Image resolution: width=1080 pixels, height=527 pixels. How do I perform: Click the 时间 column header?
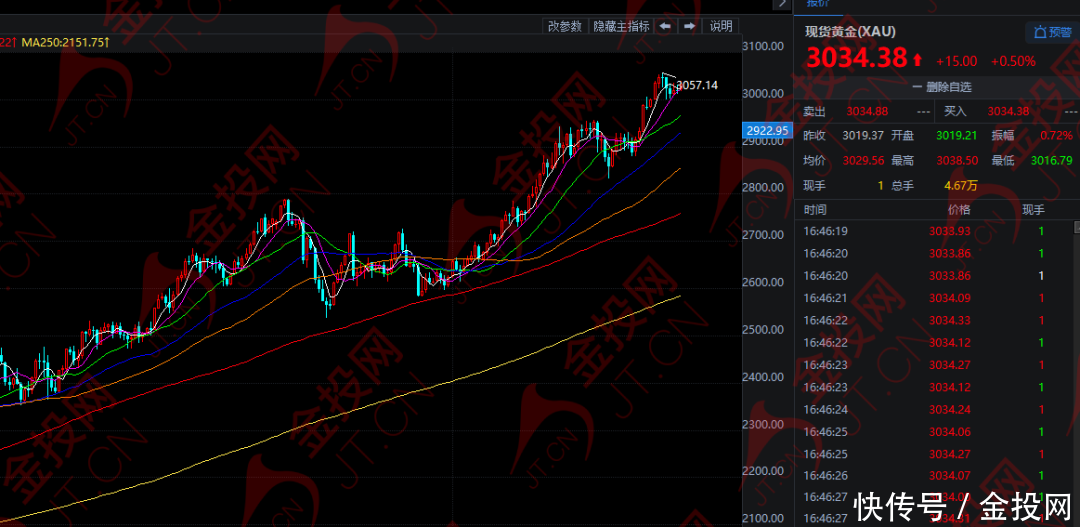coord(815,209)
